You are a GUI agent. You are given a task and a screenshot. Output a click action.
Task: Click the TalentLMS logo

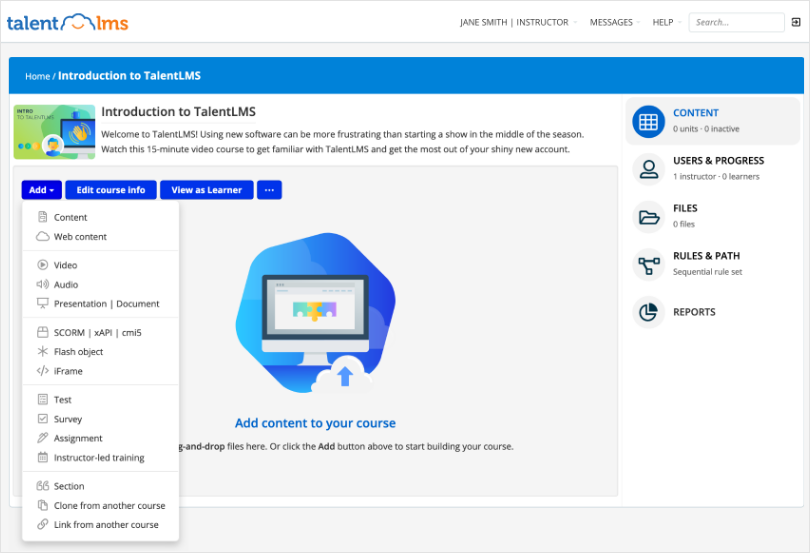click(68, 22)
